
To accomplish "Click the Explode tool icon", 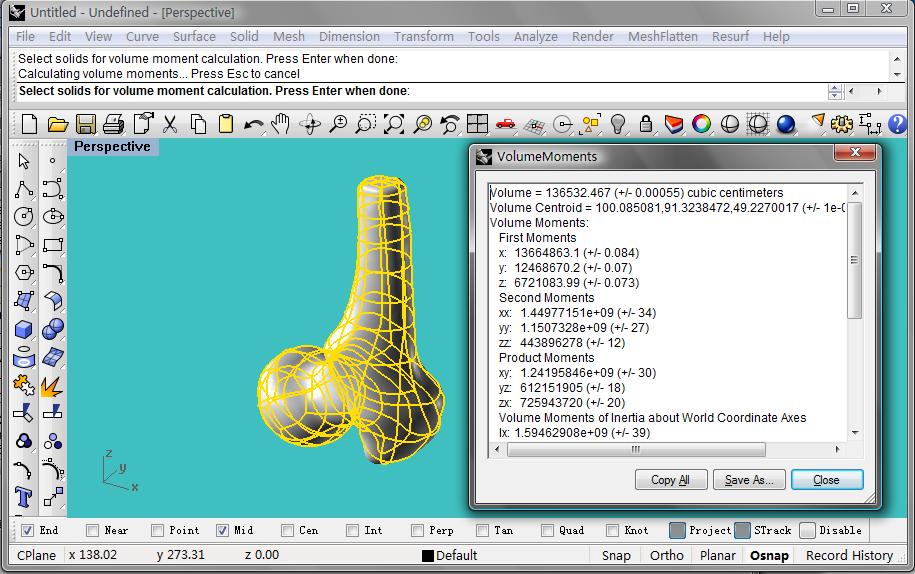I will click(53, 385).
